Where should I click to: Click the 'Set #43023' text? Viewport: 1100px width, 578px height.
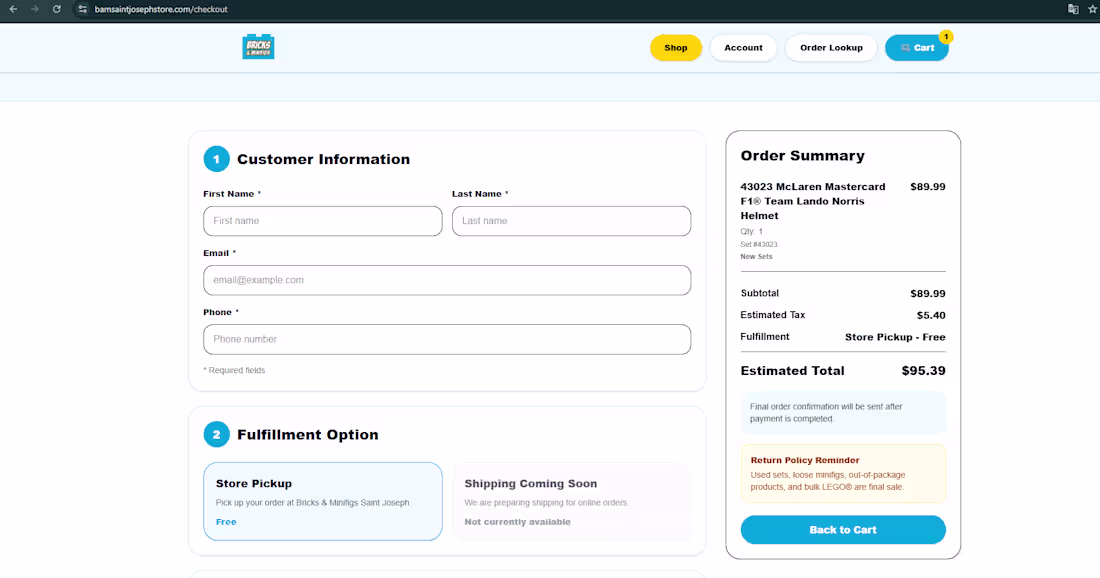click(x=758, y=244)
